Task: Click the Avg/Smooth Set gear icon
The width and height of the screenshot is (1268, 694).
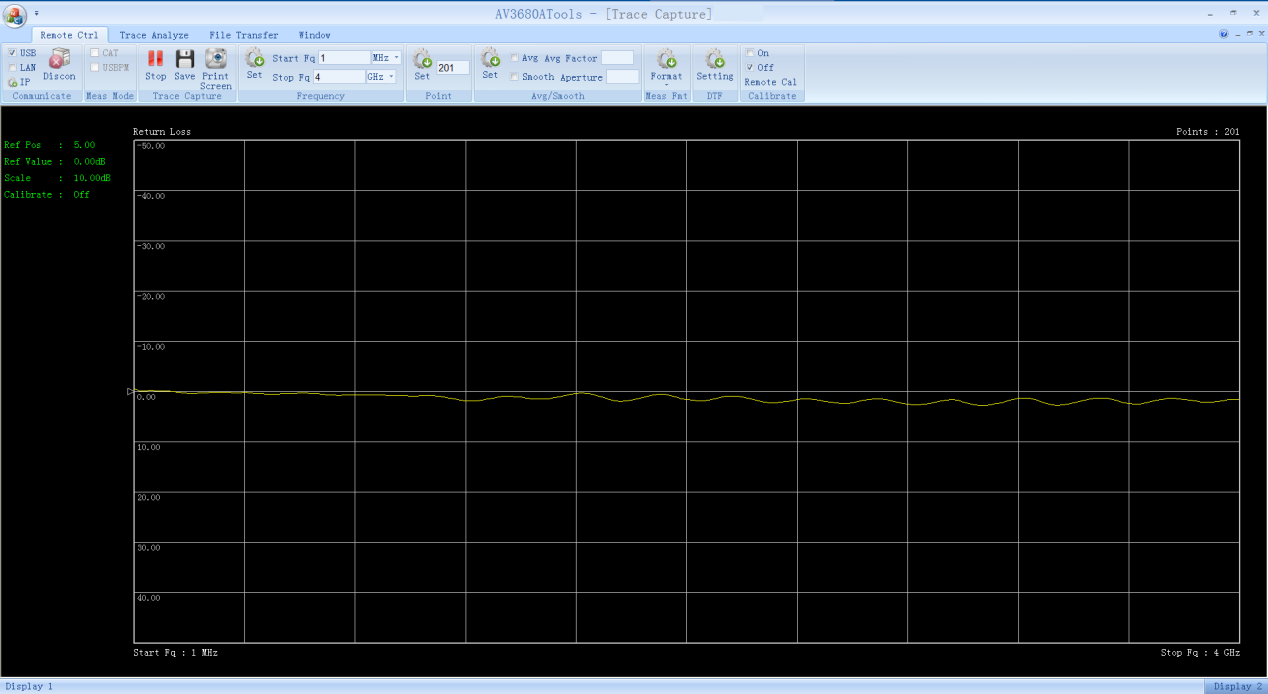Action: click(x=490, y=60)
